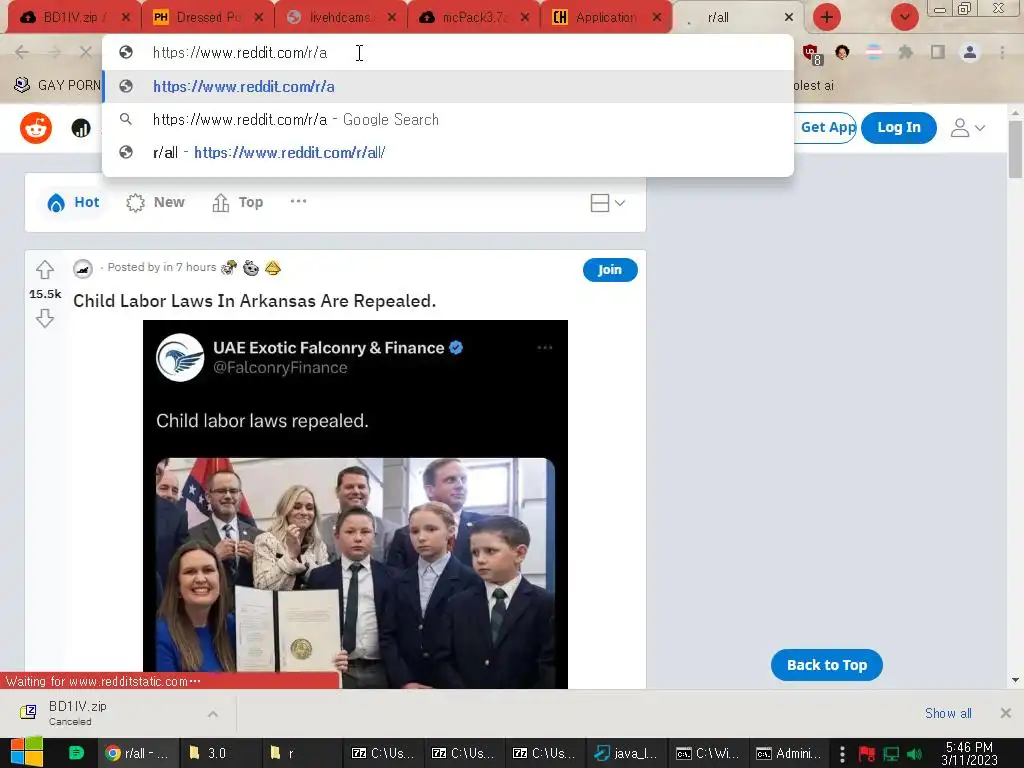The width and height of the screenshot is (1024, 768).
Task: Open the tab search red chevron button
Action: [x=904, y=17]
